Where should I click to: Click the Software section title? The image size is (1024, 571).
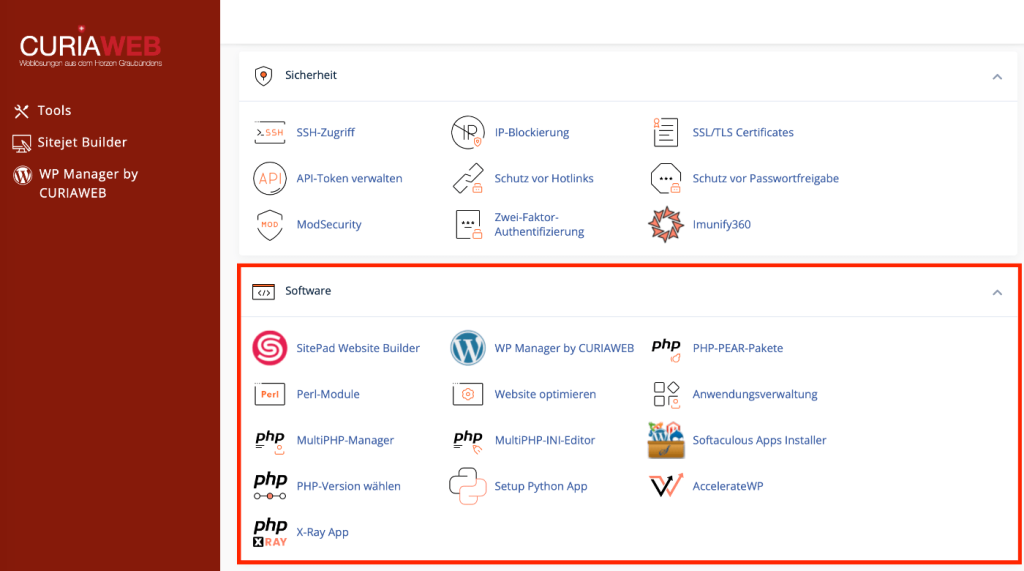[308, 291]
